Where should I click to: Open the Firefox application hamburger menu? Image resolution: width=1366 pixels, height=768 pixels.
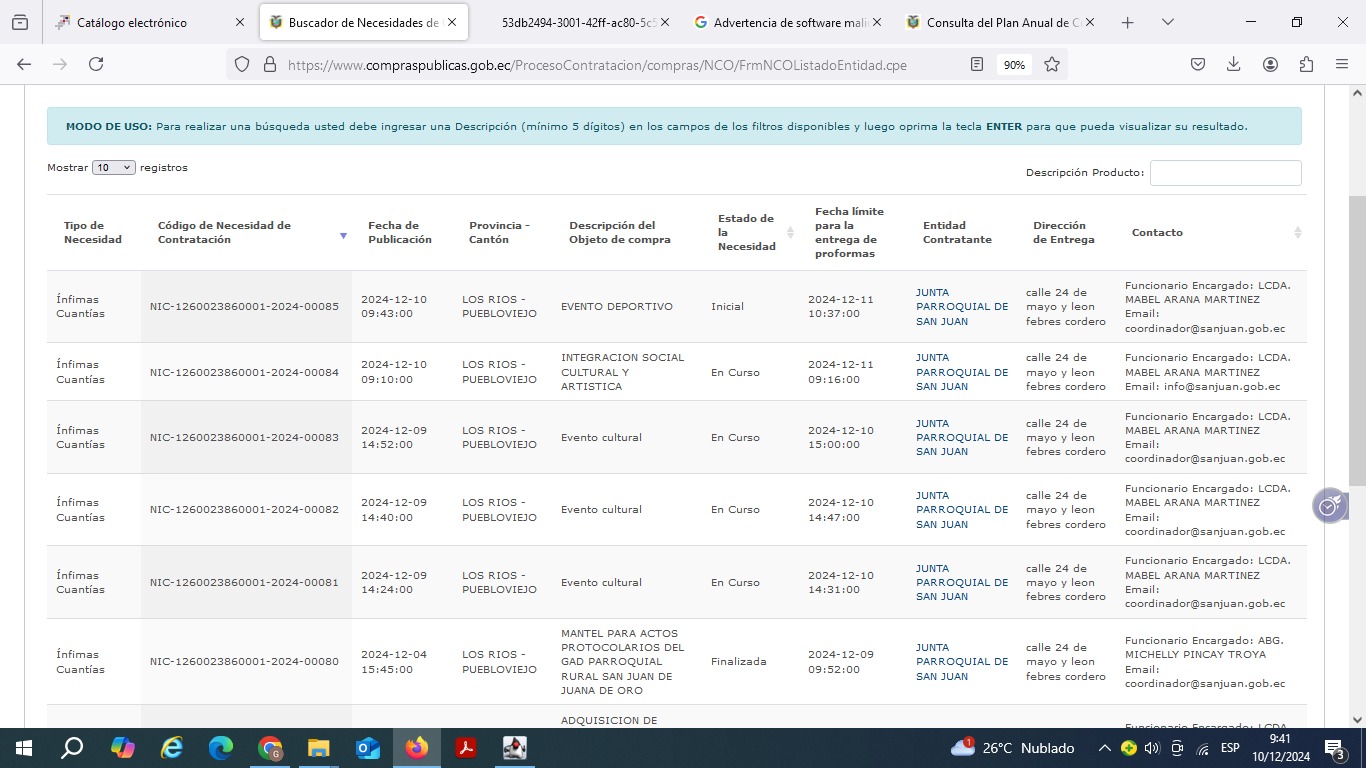click(1342, 64)
